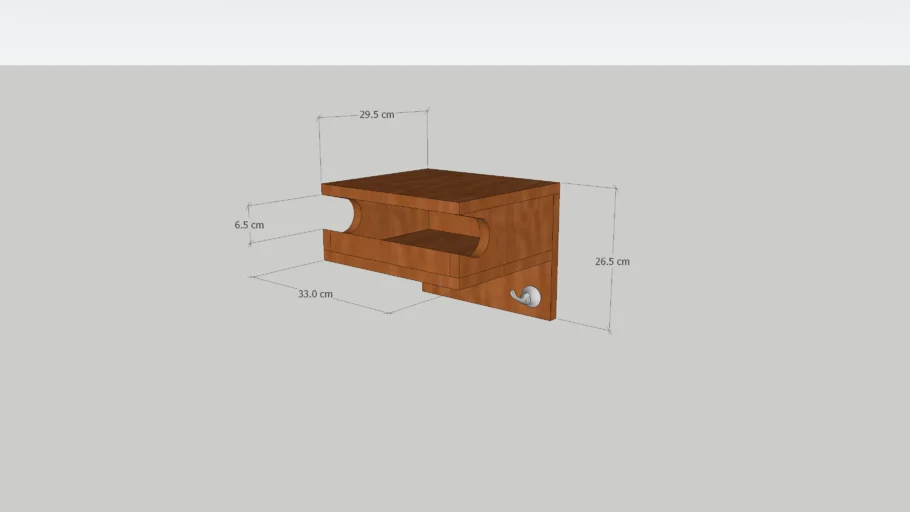
Task: Select the 26.5 cm height label
Action: [612, 261]
